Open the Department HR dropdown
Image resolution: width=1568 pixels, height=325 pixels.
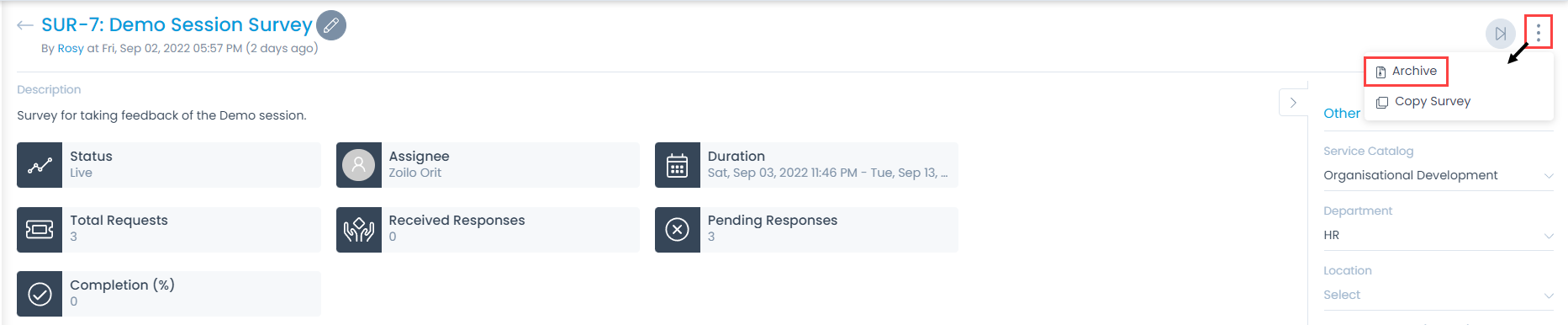click(1438, 235)
